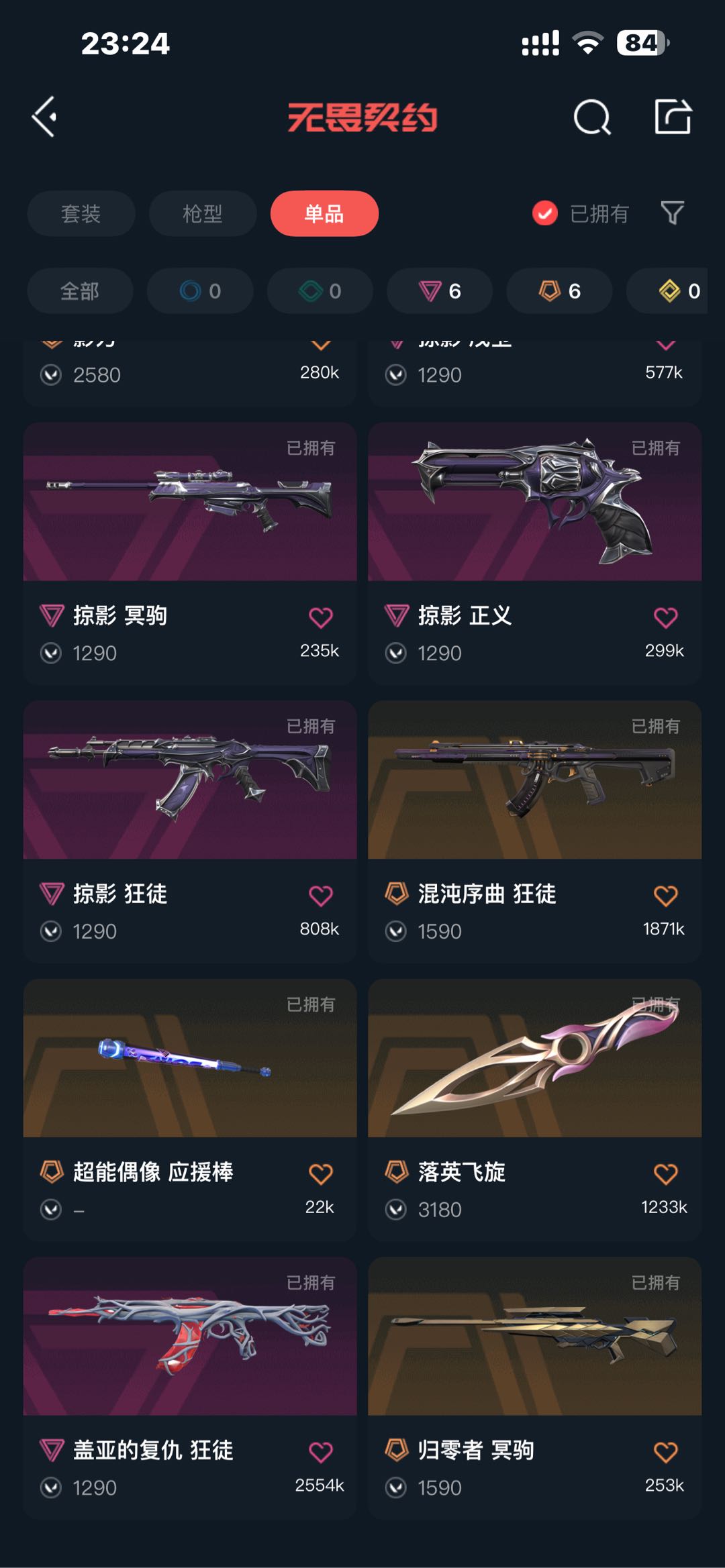Viewport: 725px width, 1568px height.
Task: Tap heart on 盖亚的复仇 狂徒
Action: [321, 1453]
